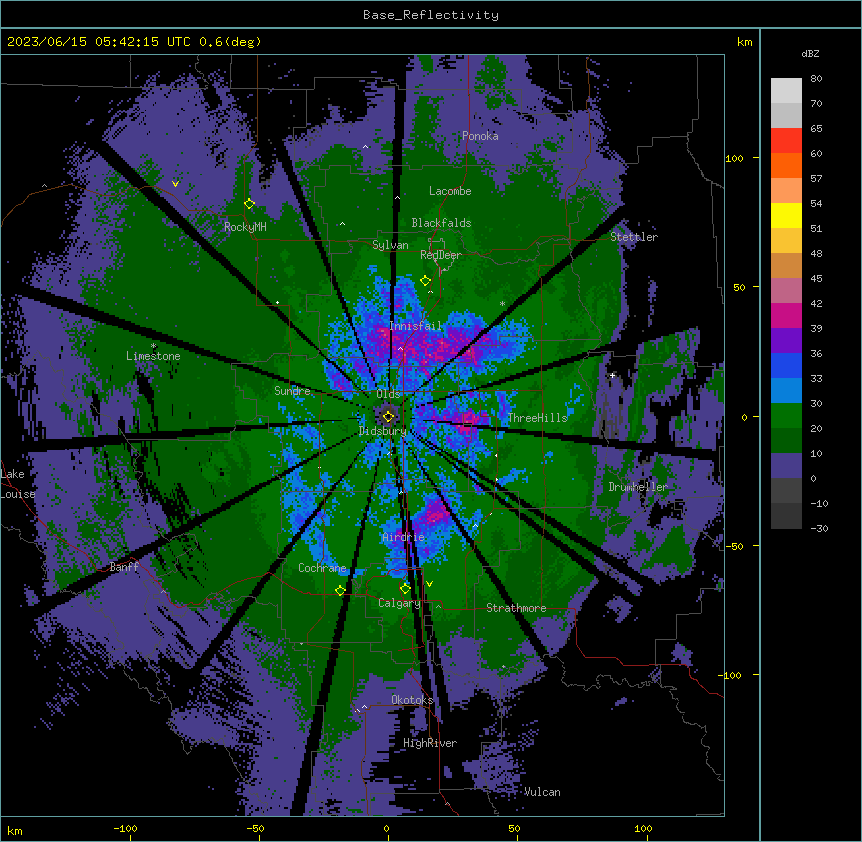Click the km unit label at bottom left
This screenshot has height=842, width=862.
[14, 830]
